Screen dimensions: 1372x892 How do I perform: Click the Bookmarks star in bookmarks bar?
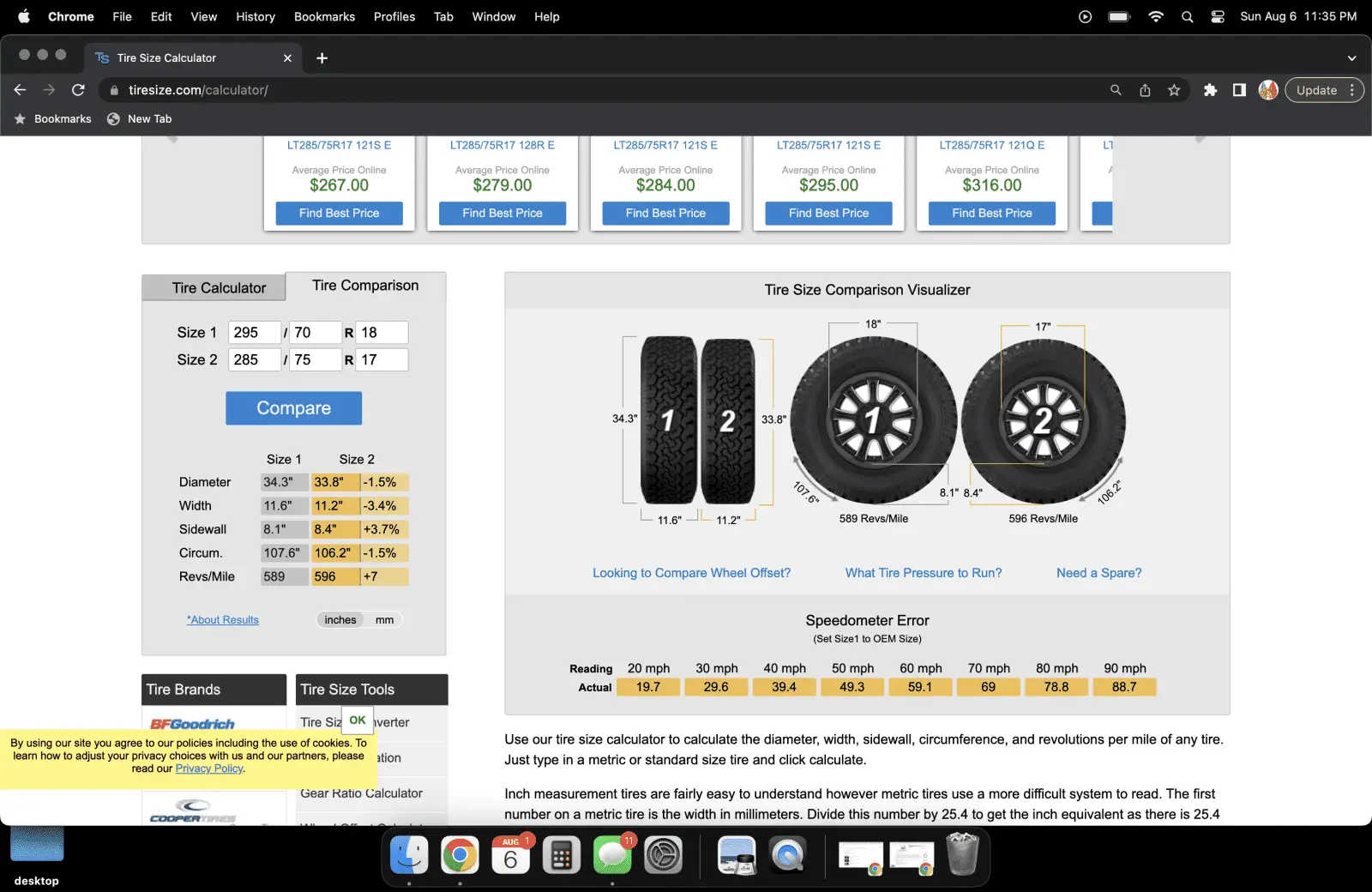coord(21,119)
